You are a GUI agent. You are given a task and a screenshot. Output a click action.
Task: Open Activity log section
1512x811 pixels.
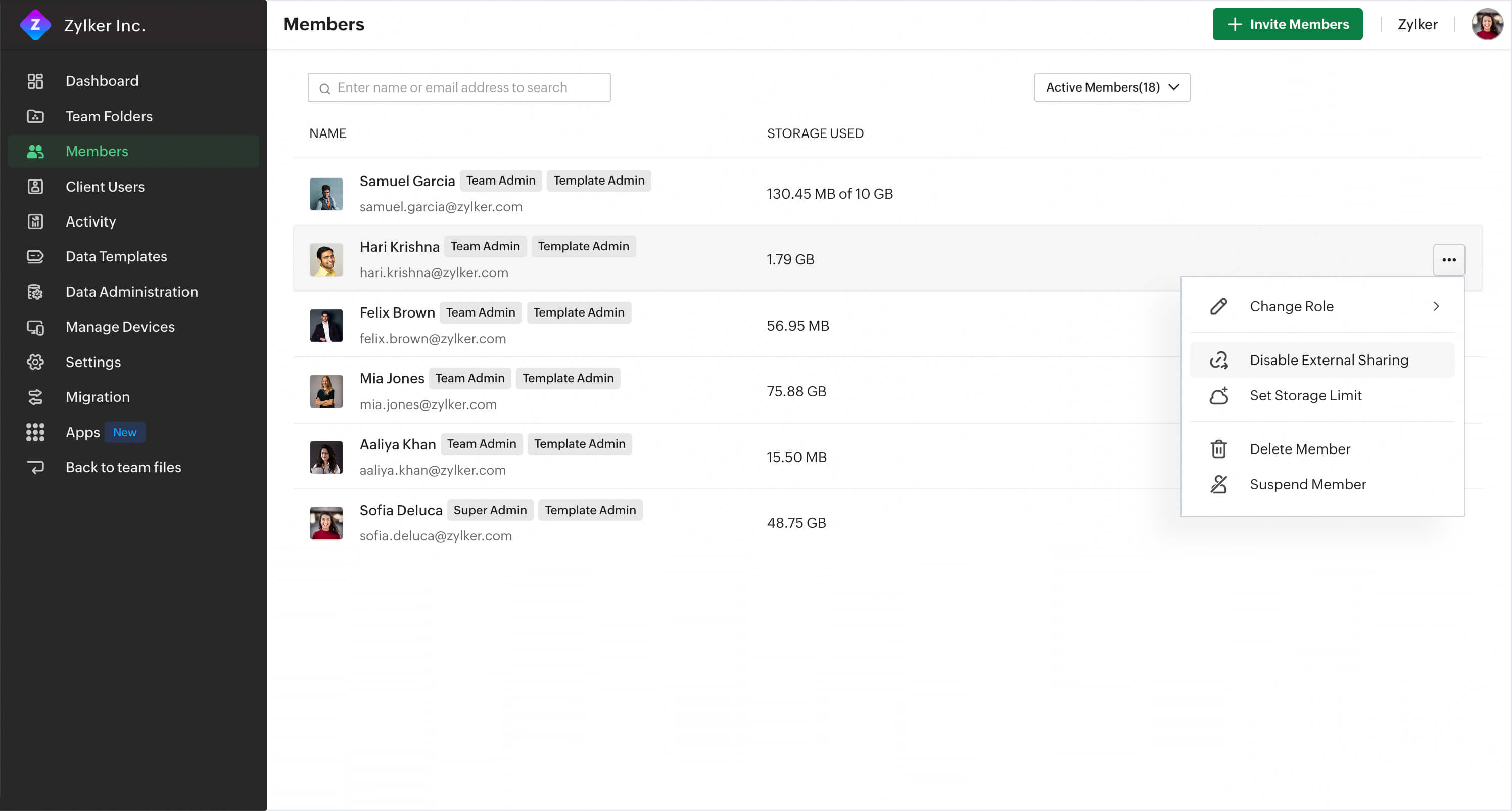pyautogui.click(x=91, y=221)
